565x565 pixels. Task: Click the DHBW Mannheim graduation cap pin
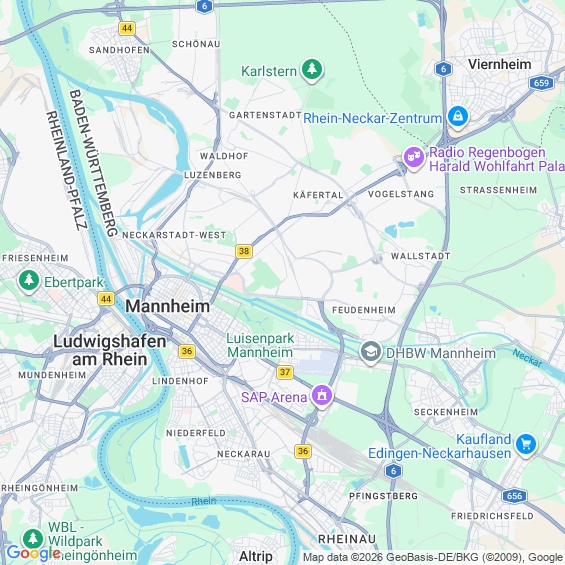coord(370,352)
